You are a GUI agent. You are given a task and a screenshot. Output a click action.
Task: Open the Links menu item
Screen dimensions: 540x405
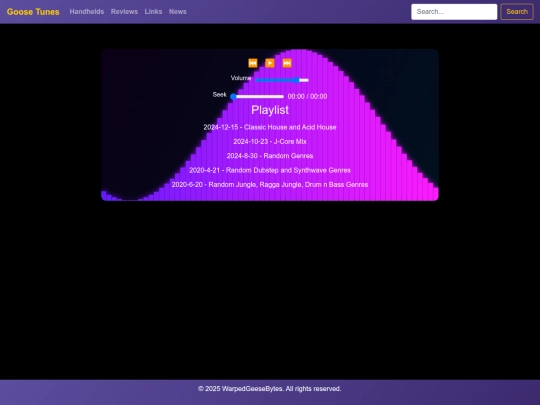click(153, 12)
